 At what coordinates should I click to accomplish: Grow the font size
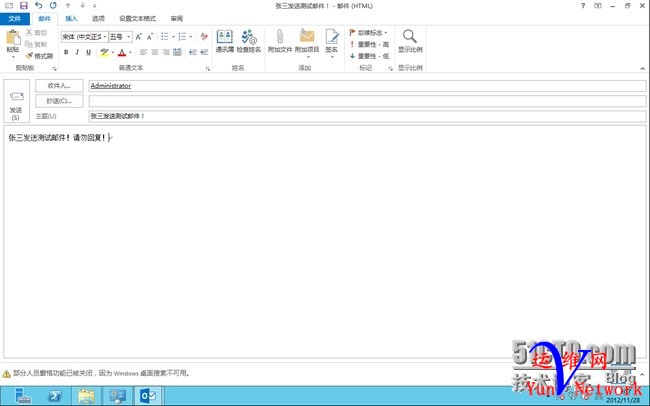(139, 37)
